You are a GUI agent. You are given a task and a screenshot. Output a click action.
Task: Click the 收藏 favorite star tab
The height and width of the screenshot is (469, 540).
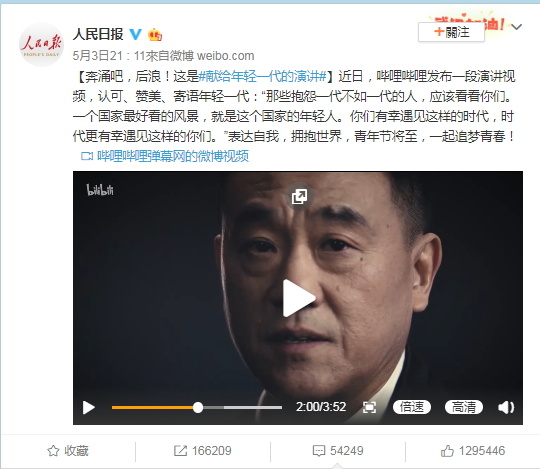tap(68, 450)
